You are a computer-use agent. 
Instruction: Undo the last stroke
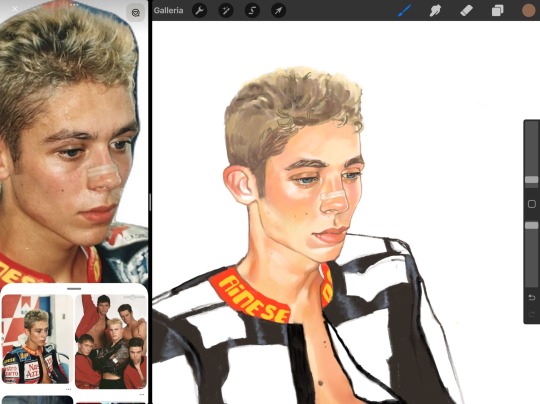click(532, 297)
